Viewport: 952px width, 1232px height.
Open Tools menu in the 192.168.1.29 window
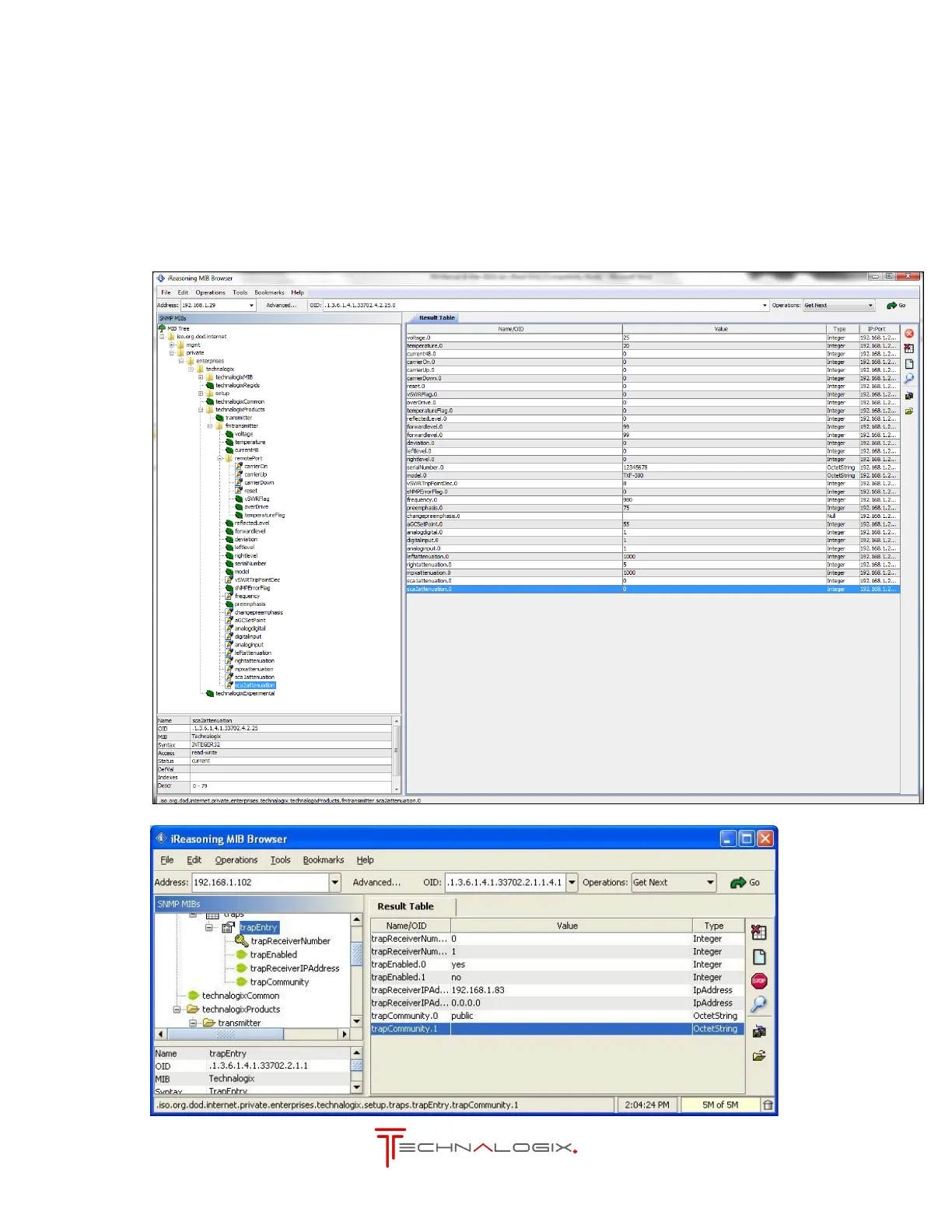tap(240, 292)
